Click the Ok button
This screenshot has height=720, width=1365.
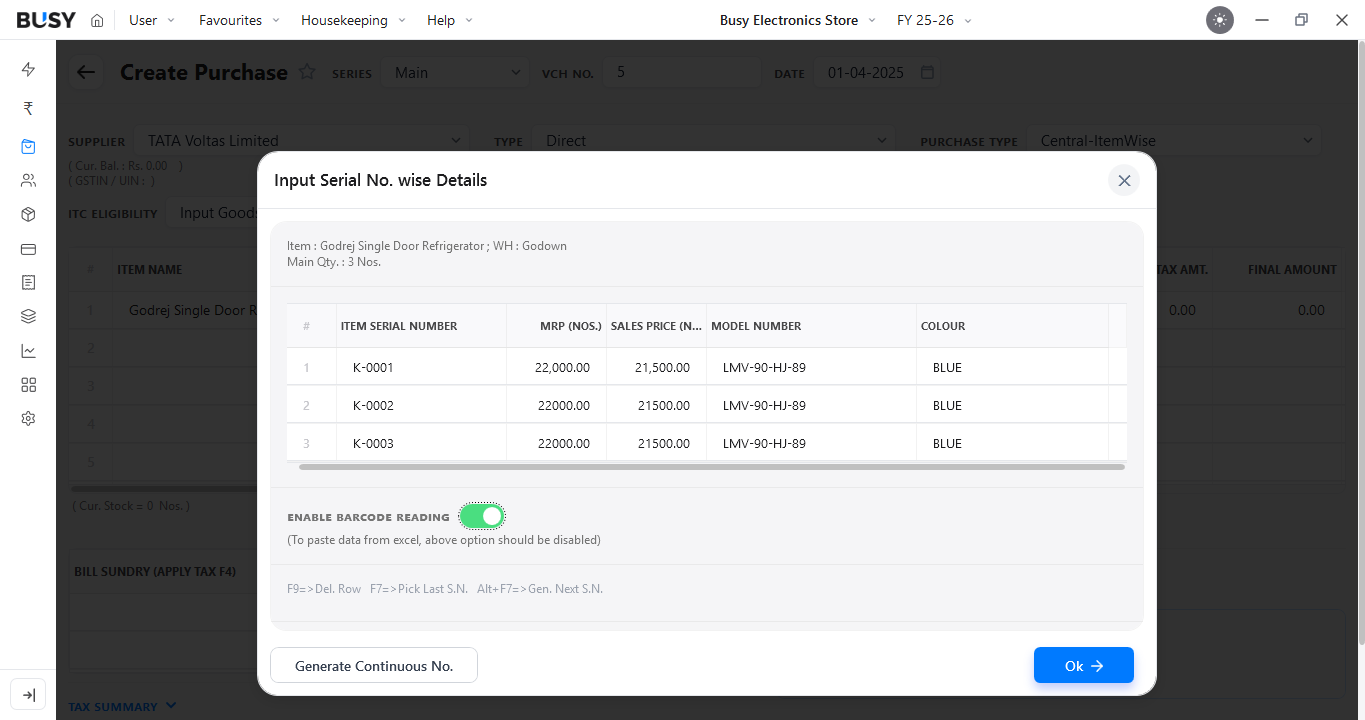pos(1084,665)
